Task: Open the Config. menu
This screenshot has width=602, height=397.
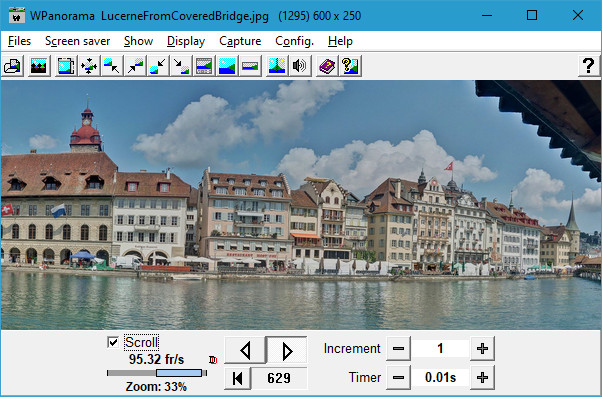Action: click(x=294, y=41)
